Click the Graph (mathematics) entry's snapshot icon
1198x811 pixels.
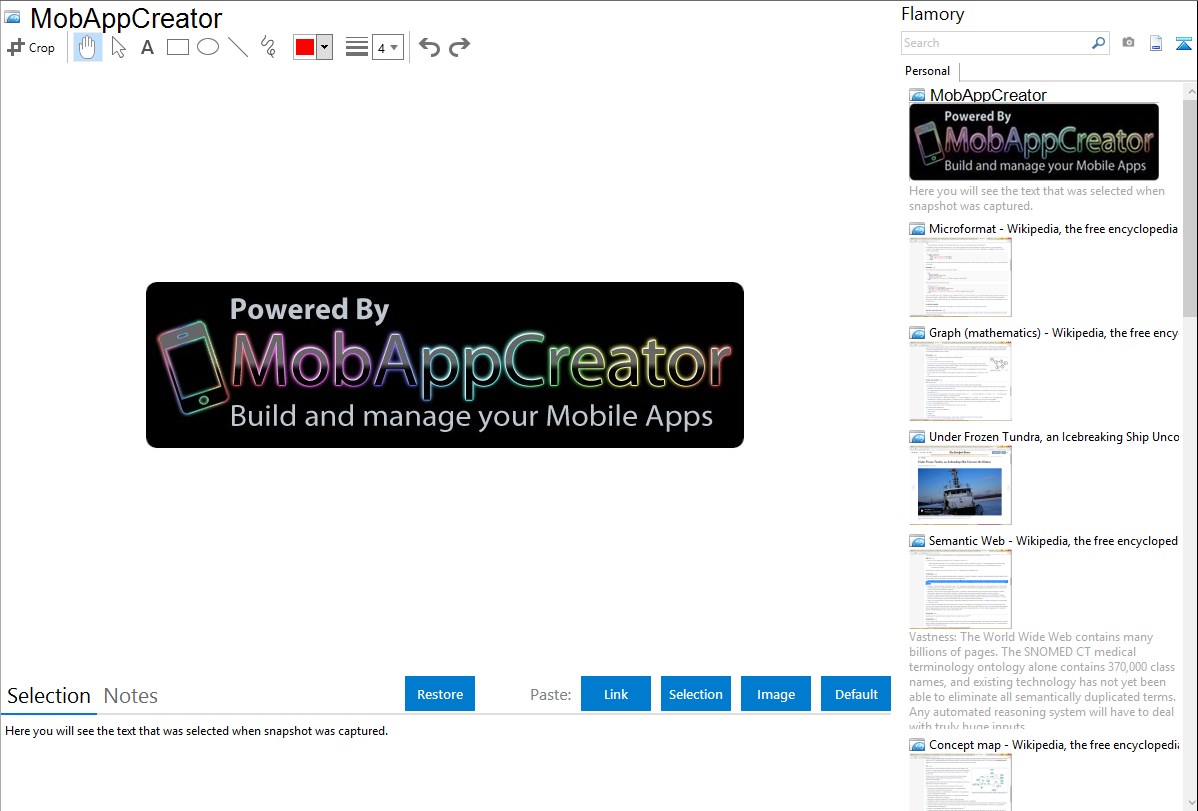pos(917,333)
